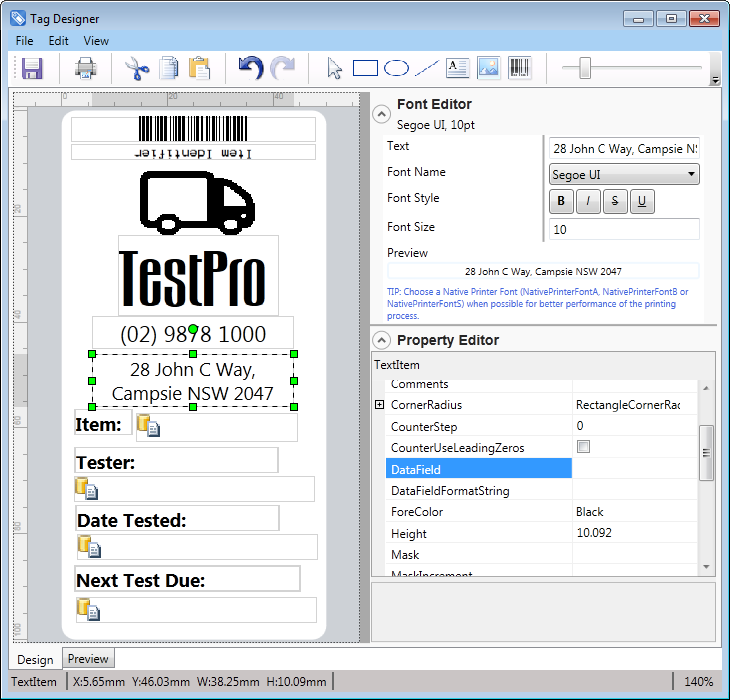Open the Font Name dropdown

624,174
